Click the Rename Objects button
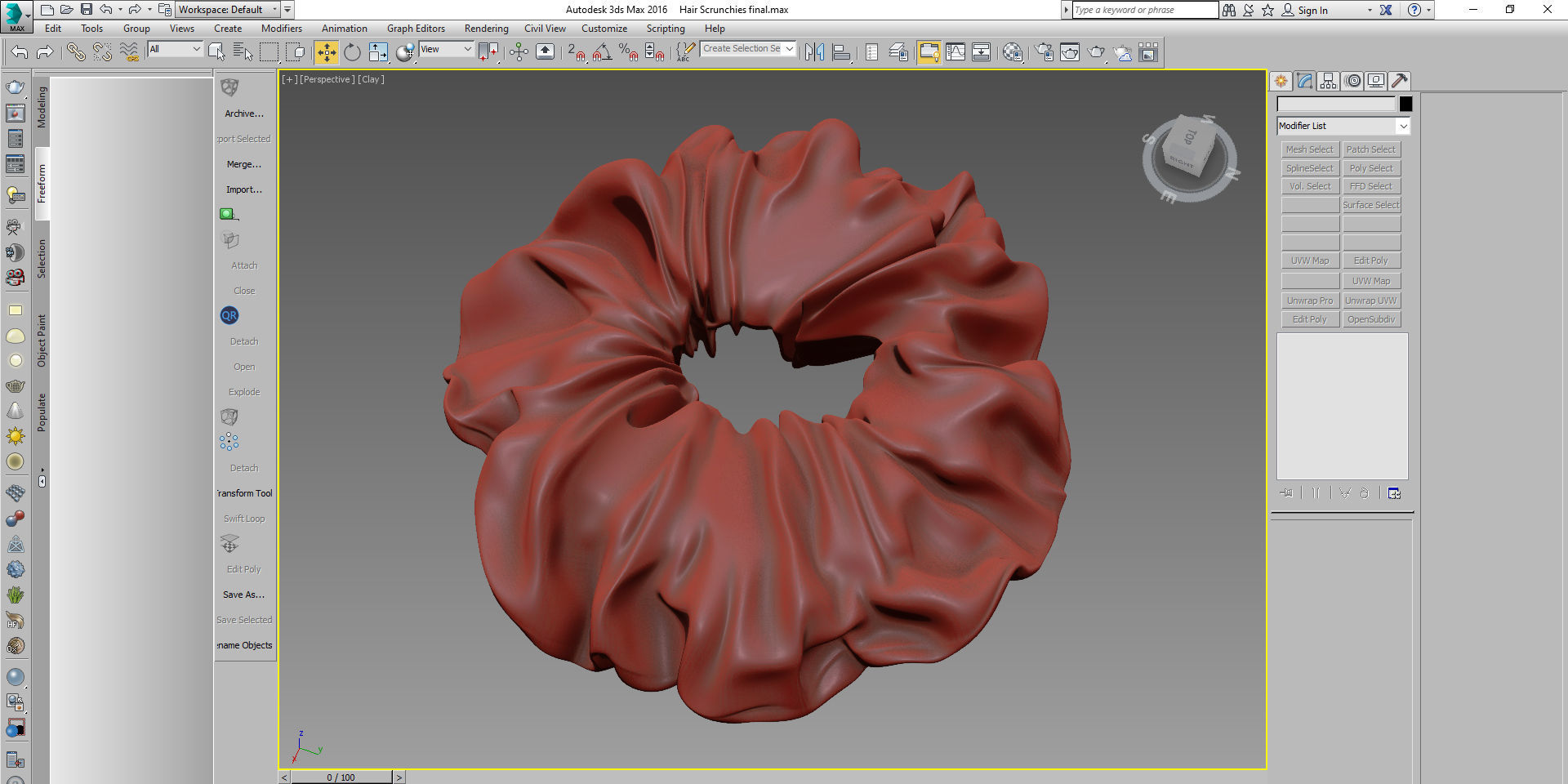 click(x=244, y=645)
